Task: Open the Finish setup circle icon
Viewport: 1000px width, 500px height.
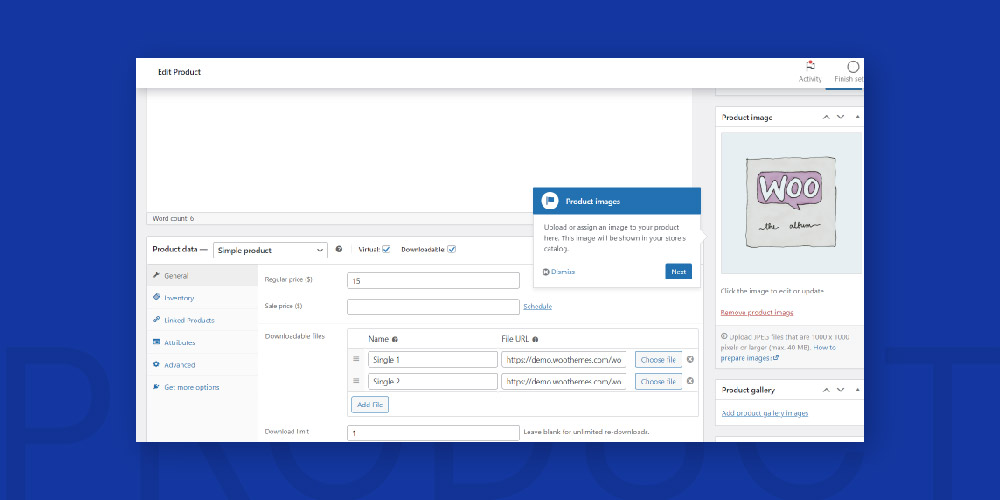Action: (x=853, y=67)
